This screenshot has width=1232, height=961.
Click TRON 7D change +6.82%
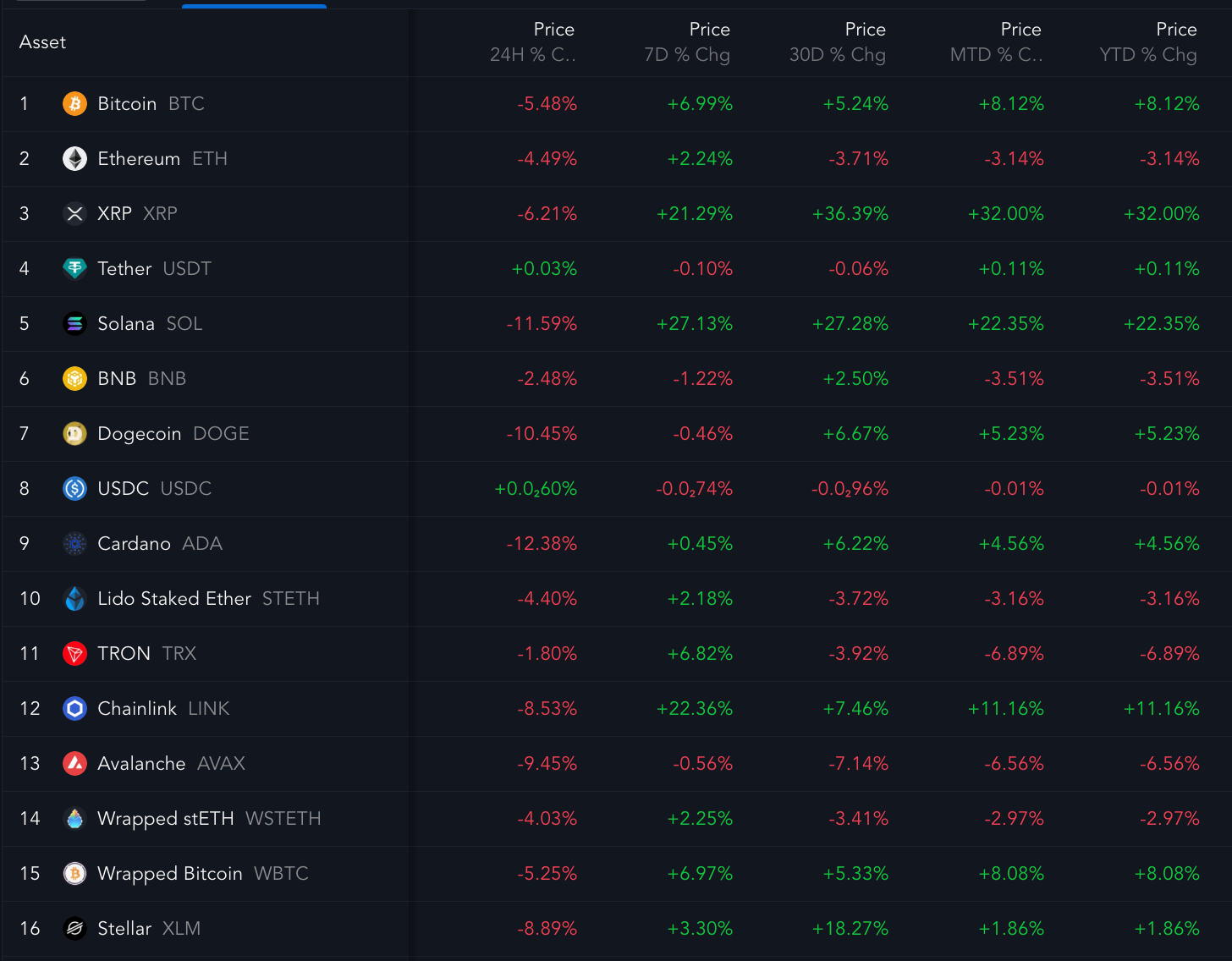click(700, 654)
